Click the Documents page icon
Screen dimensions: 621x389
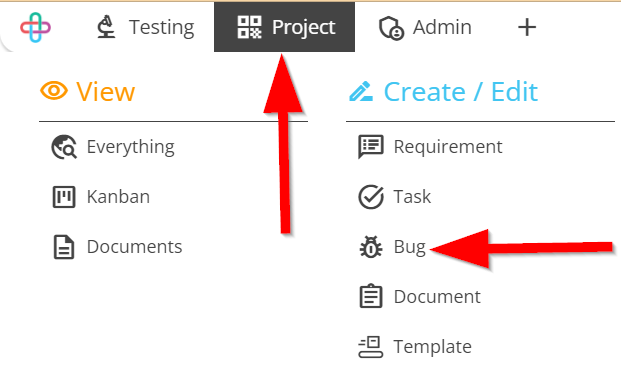pos(64,247)
